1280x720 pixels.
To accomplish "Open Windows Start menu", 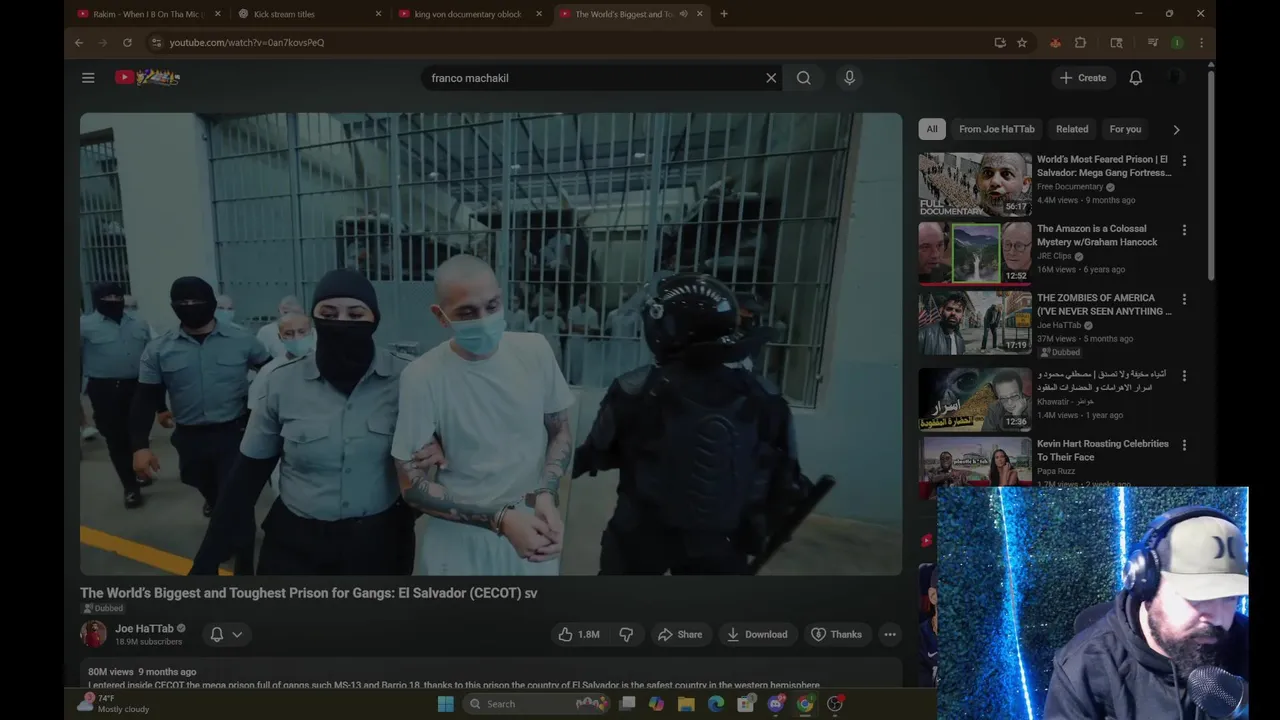I will click(x=446, y=704).
